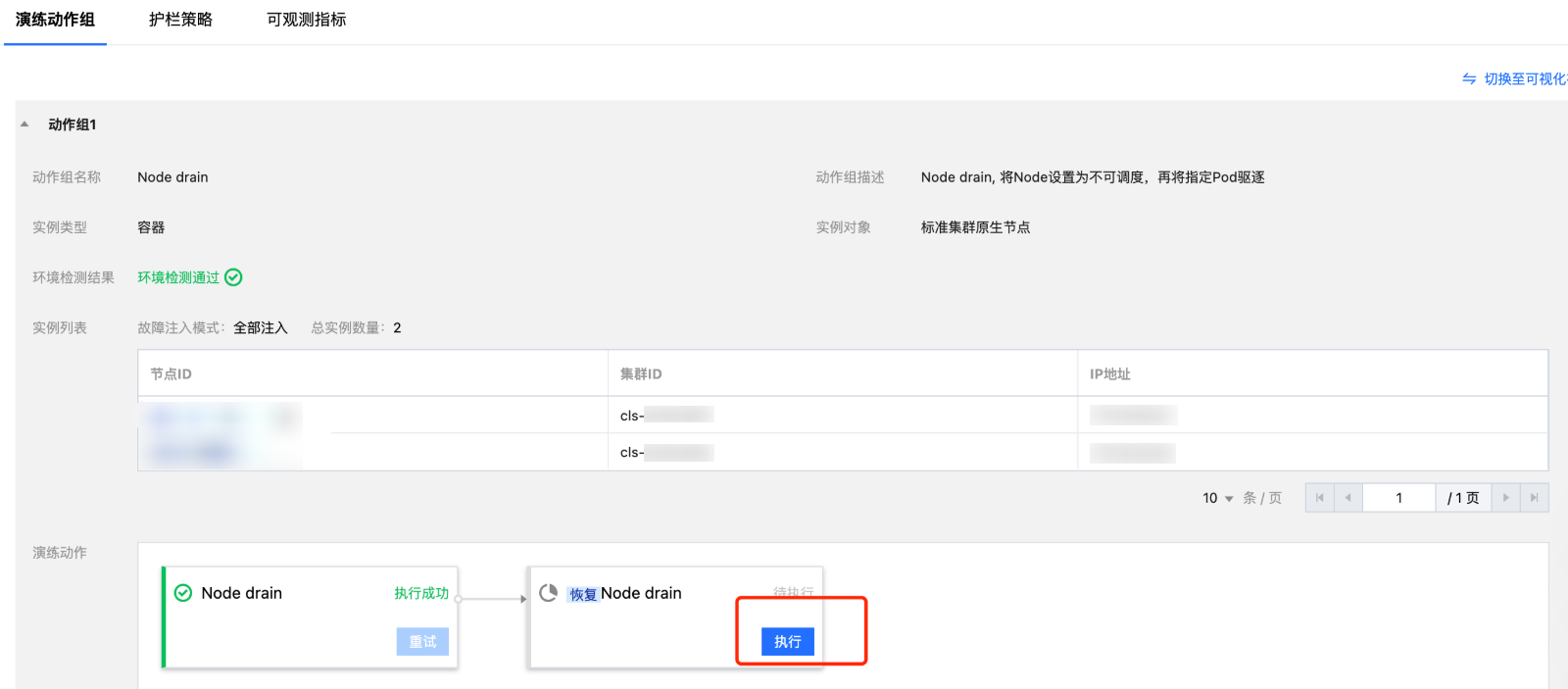Click the 切换至可视化 link
The image size is (1568, 689).
click(1525, 78)
